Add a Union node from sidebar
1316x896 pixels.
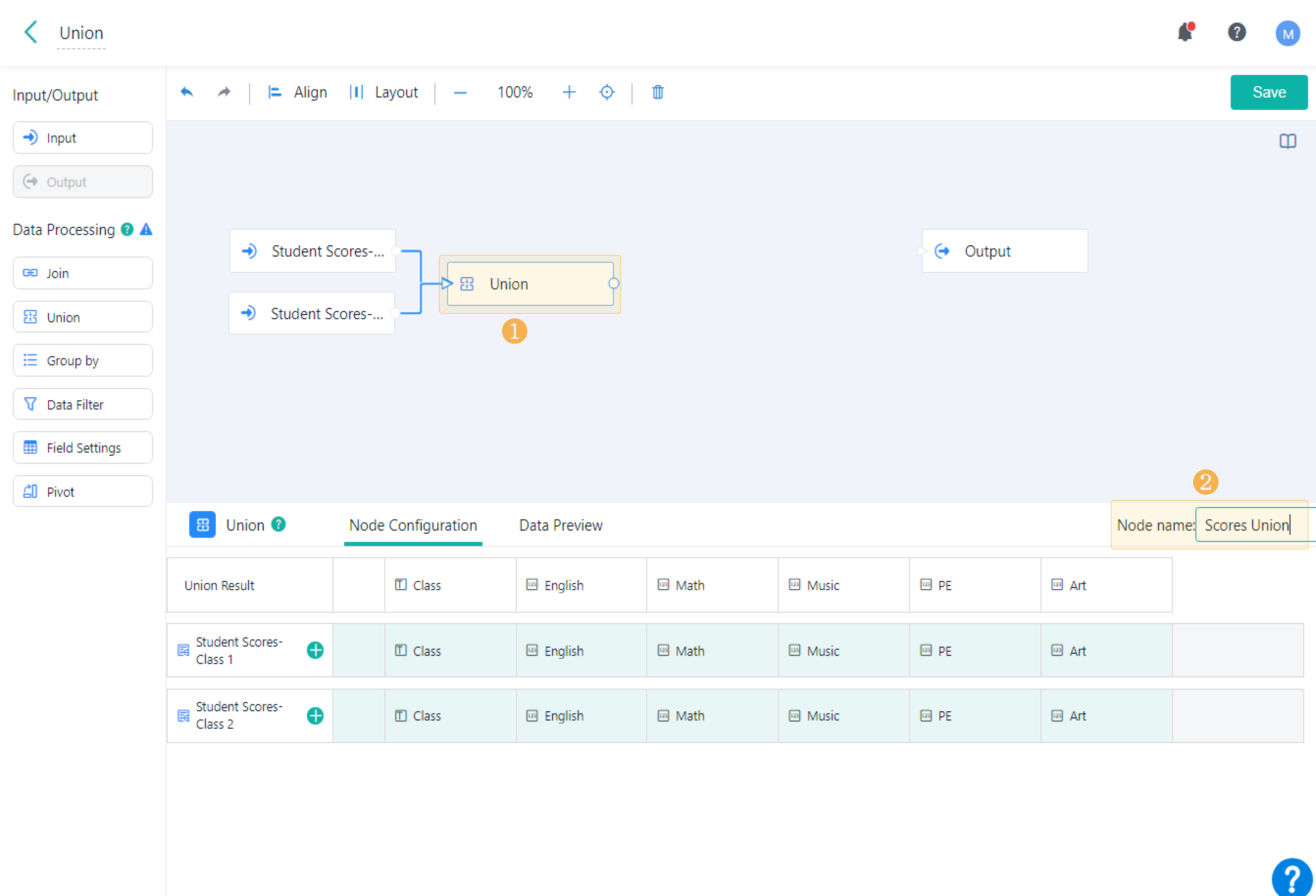pyautogui.click(x=83, y=317)
